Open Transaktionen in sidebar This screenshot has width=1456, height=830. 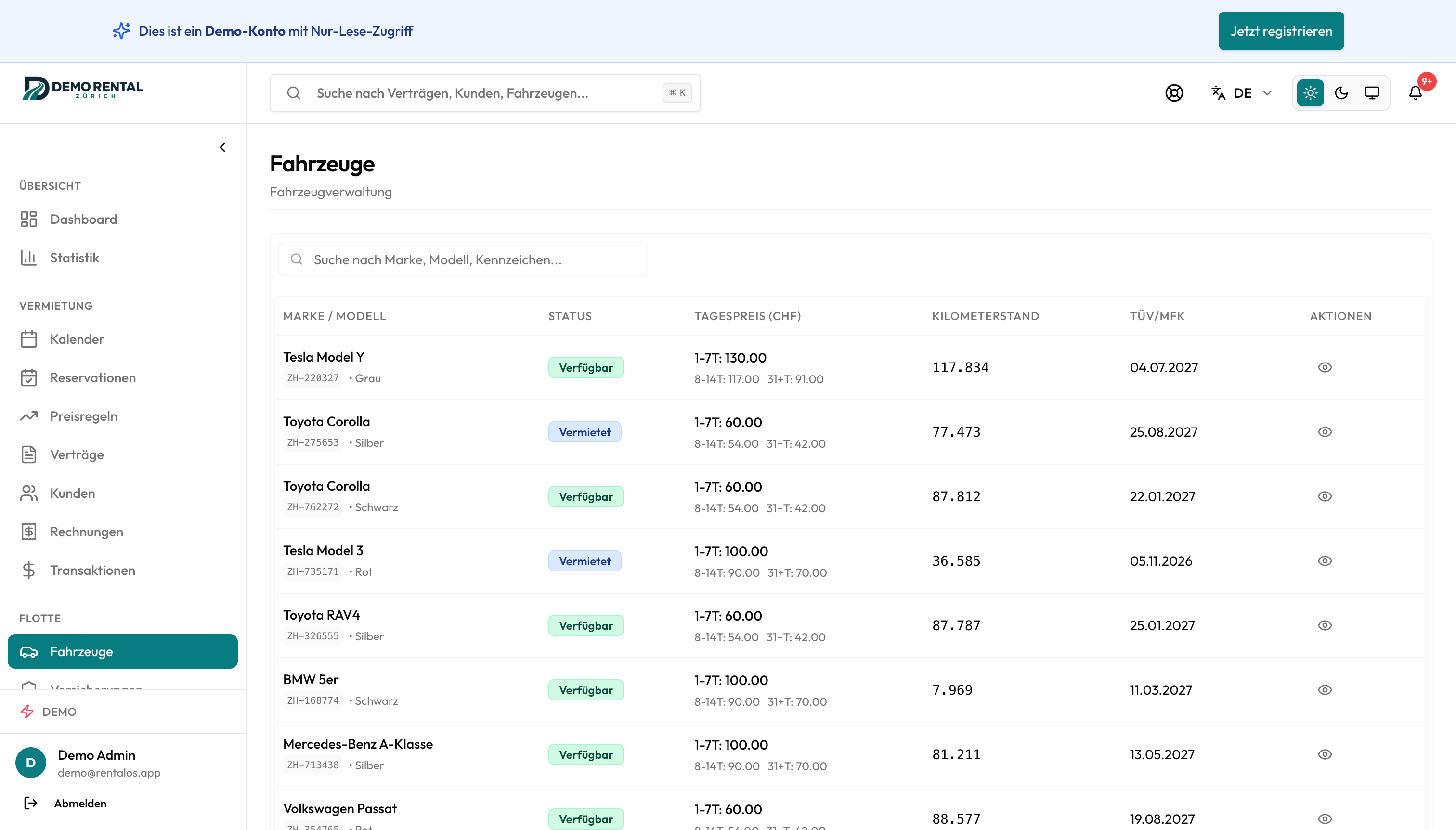tap(123, 570)
